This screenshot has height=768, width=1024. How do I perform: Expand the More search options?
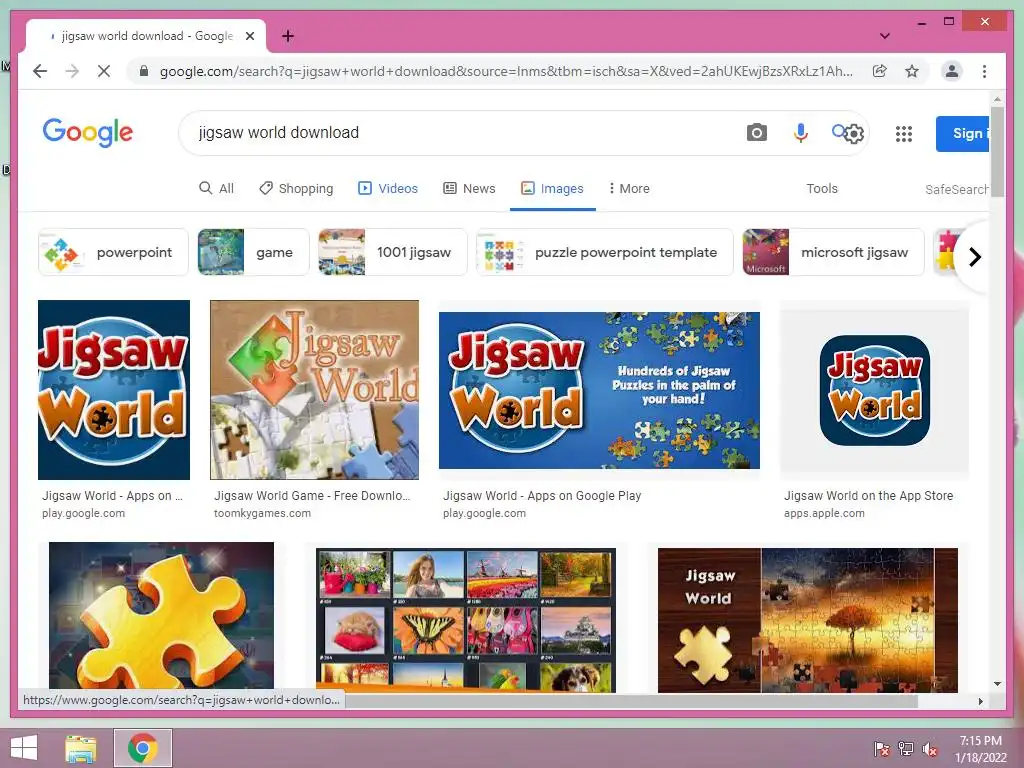pyautogui.click(x=629, y=189)
